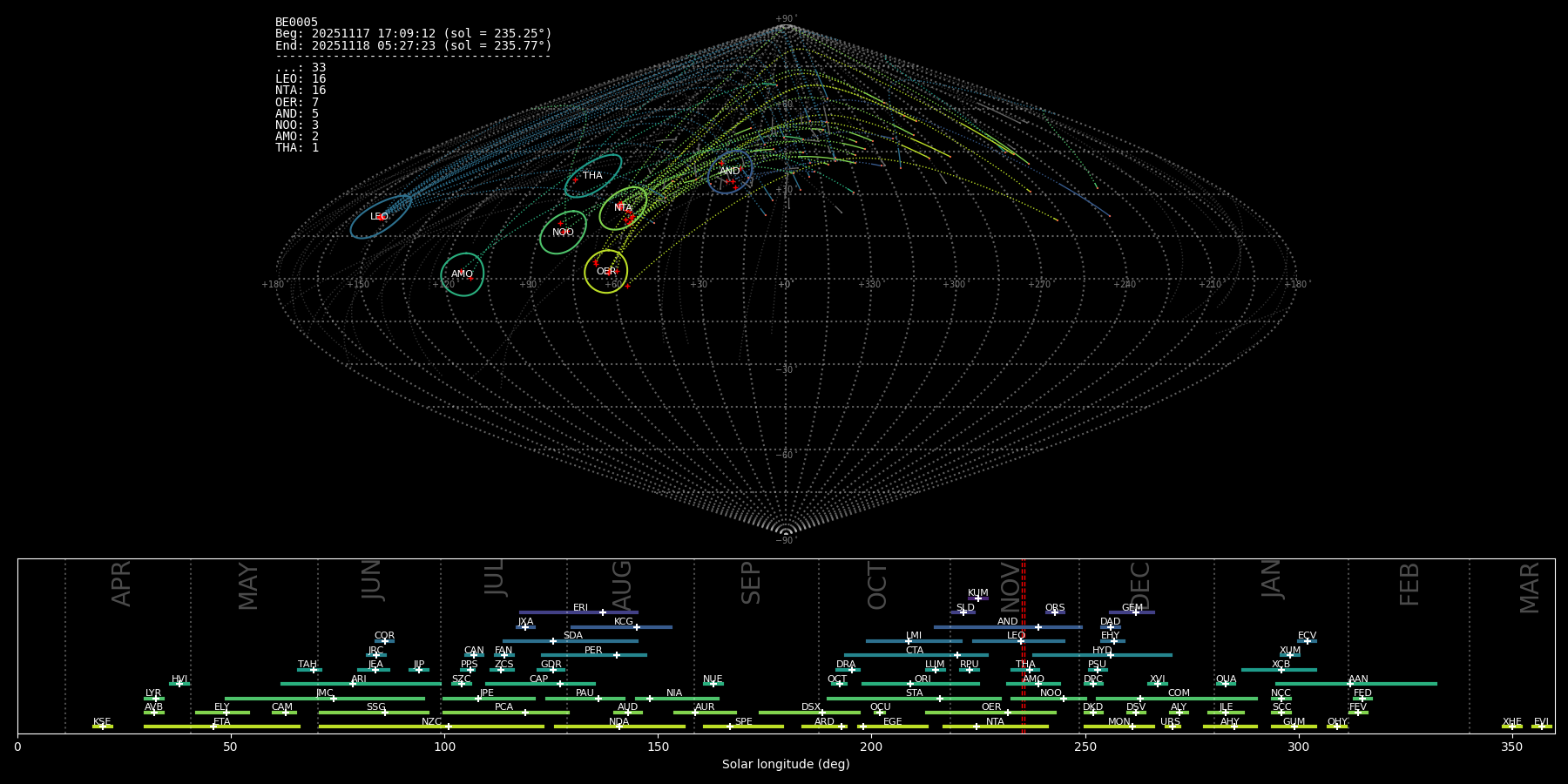Viewport: 1568px width, 784px height.
Task: Click the LEO radiant ellipse on sky map
Action: click(380, 217)
